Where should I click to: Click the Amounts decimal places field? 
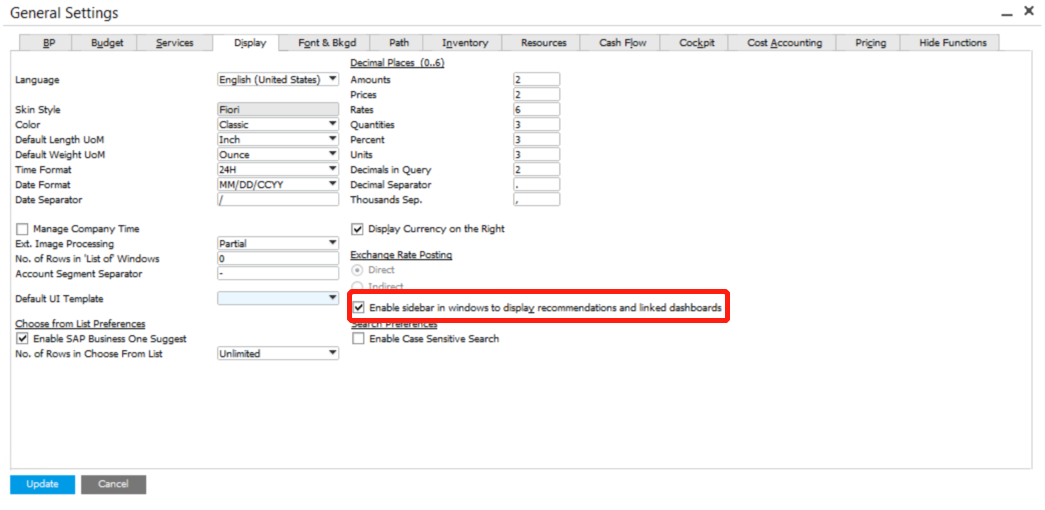click(536, 80)
